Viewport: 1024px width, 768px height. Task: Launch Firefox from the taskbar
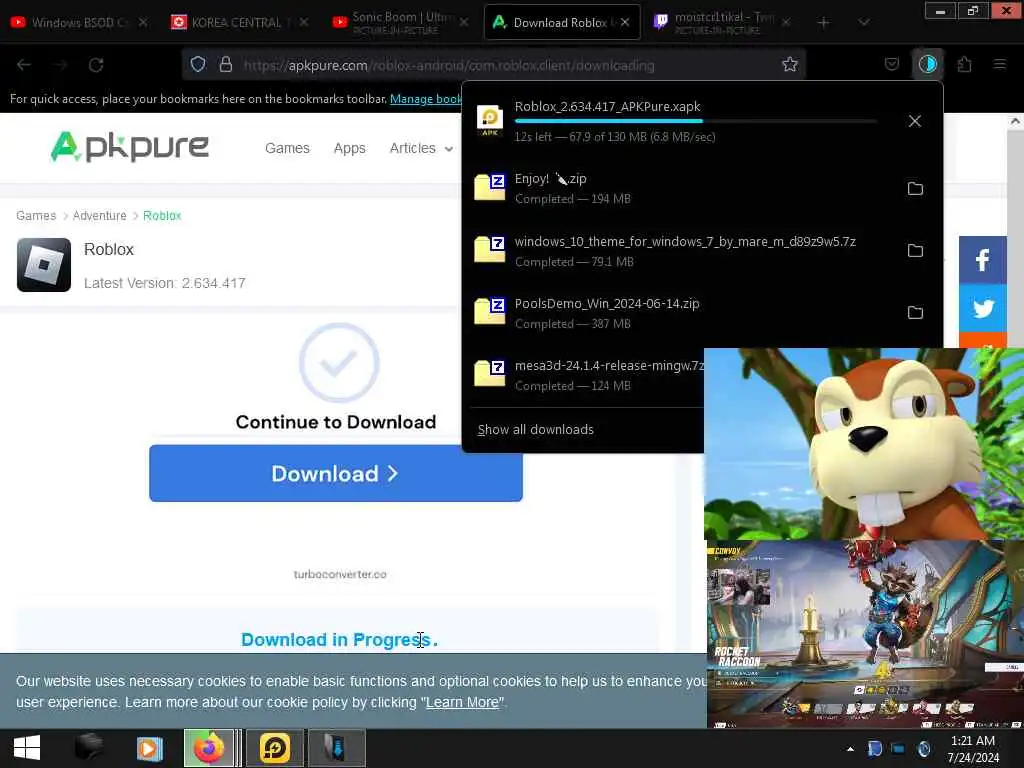click(x=209, y=748)
